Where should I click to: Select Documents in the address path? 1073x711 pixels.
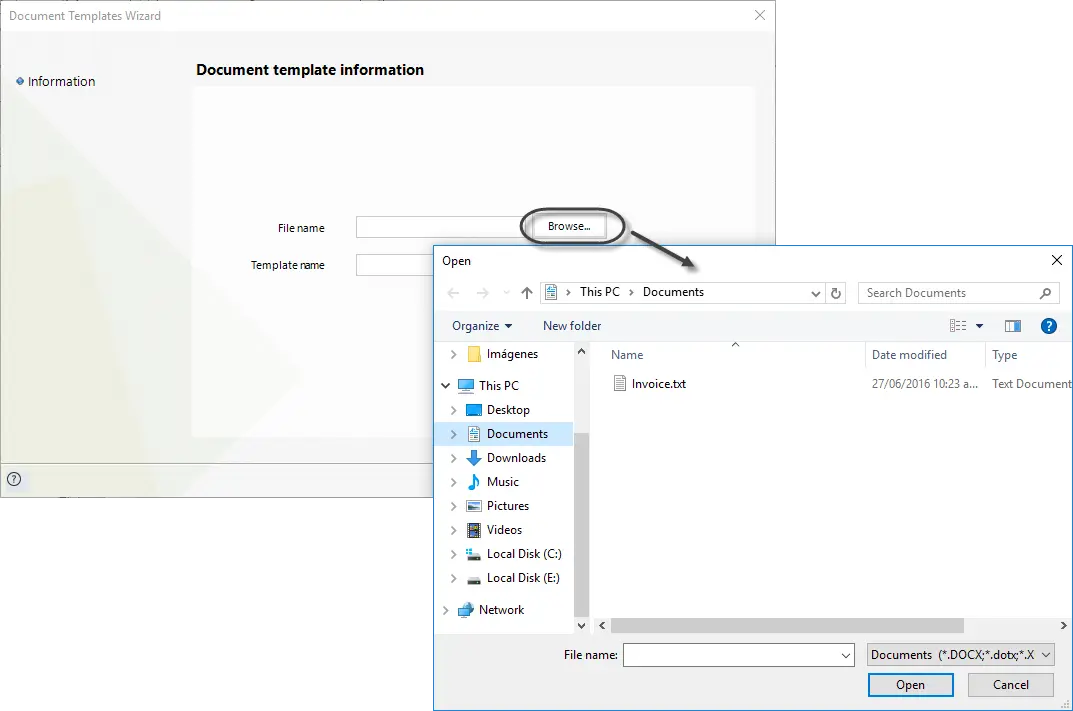[673, 292]
